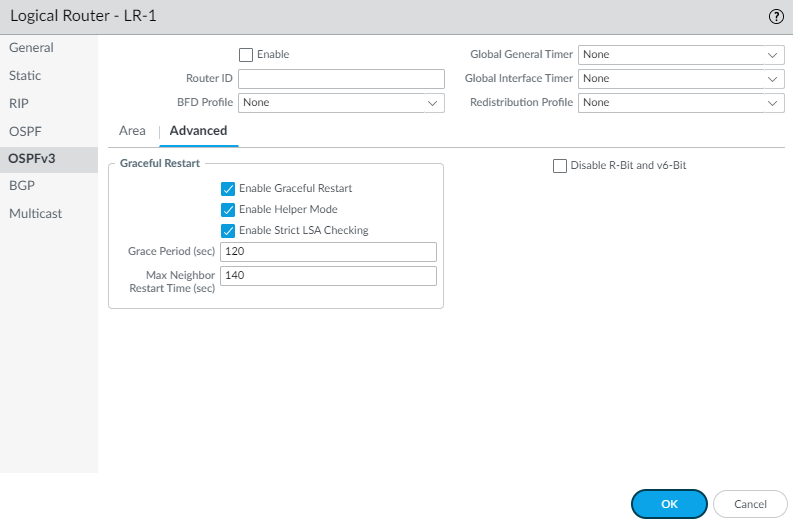This screenshot has width=793, height=531.
Task: Expand the Redistribution Profile dropdown
Action: pyautogui.click(x=680, y=102)
